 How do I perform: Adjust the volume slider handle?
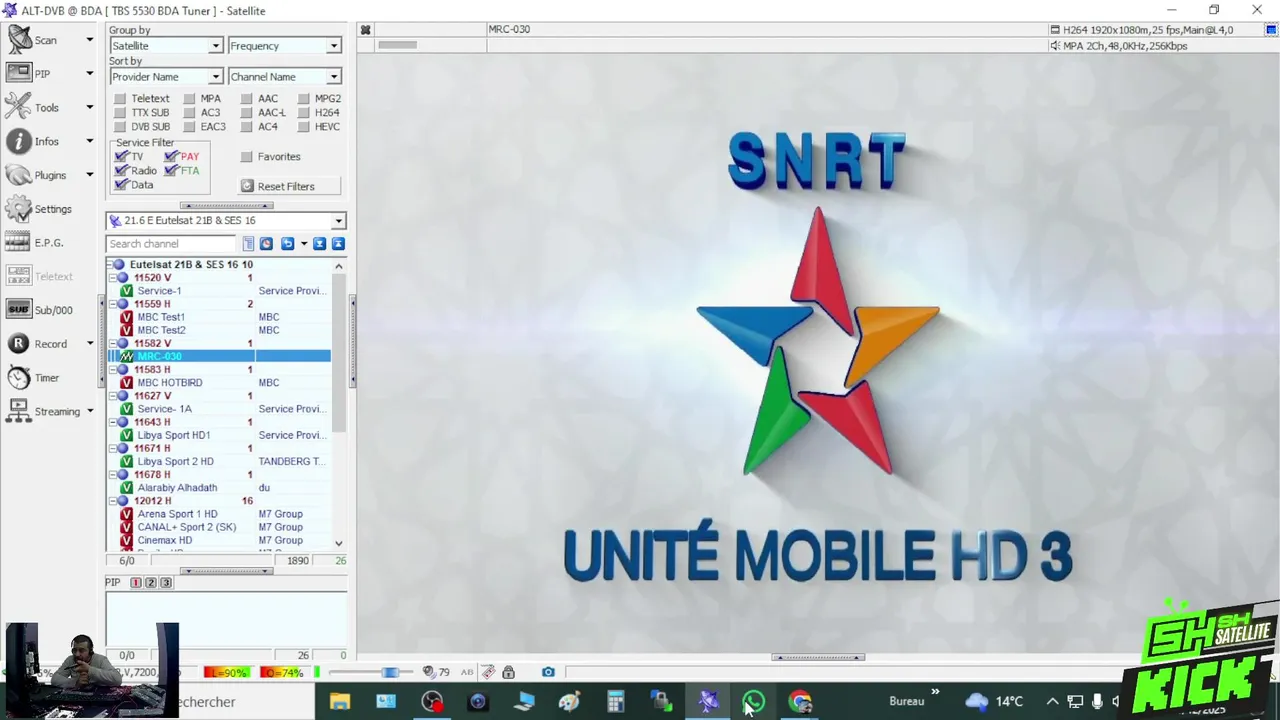pyautogui.click(x=390, y=672)
